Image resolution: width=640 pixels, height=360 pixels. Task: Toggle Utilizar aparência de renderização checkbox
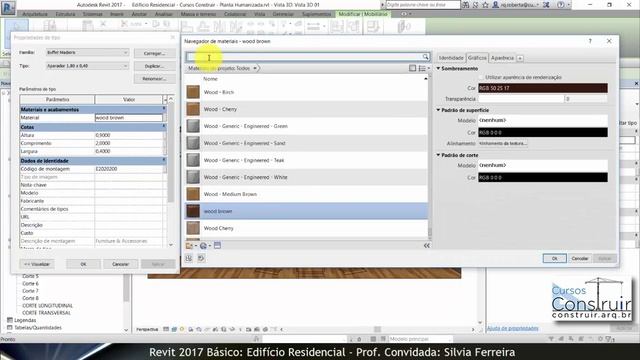coord(481,77)
